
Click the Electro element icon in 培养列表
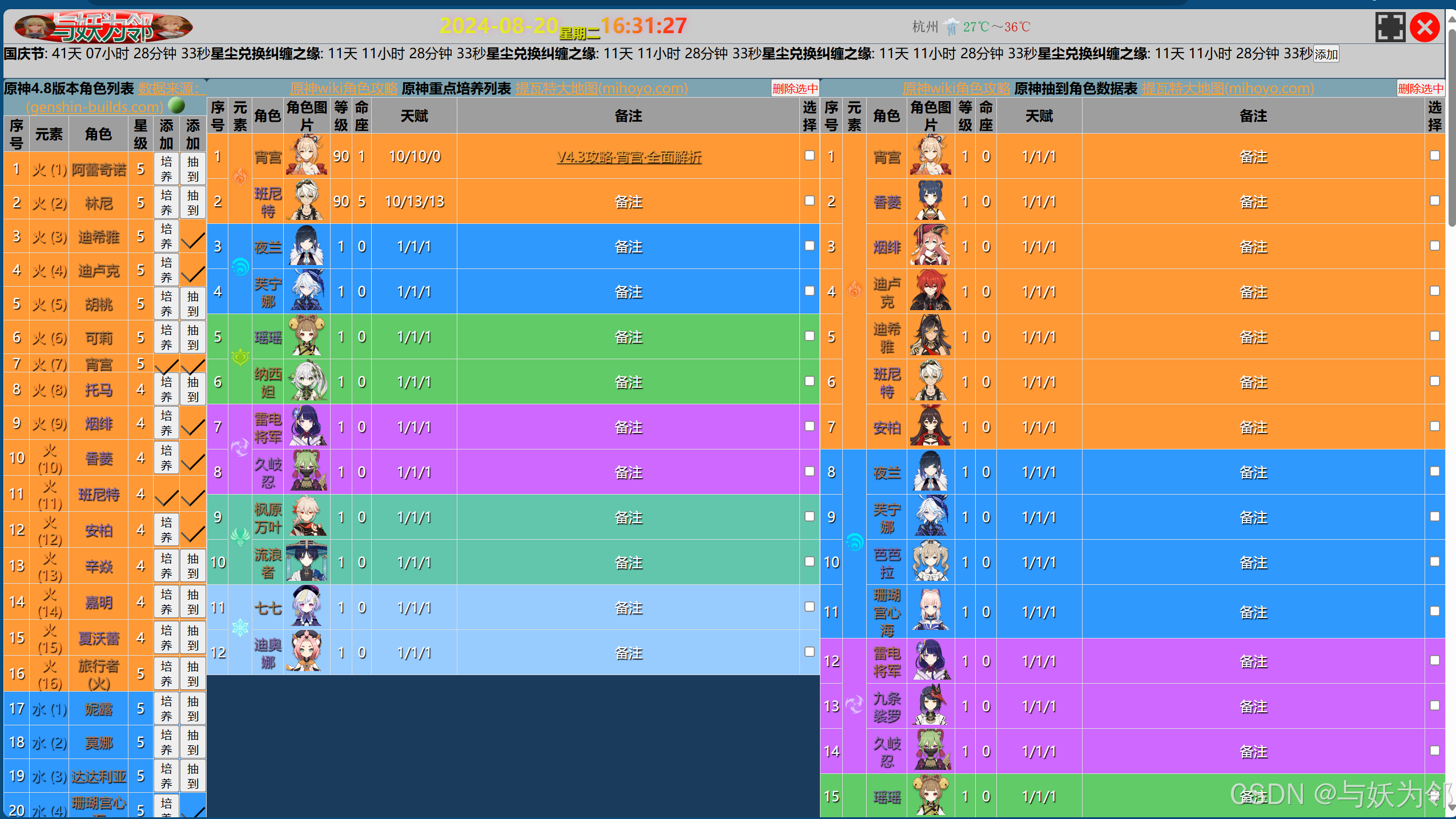tap(240, 448)
